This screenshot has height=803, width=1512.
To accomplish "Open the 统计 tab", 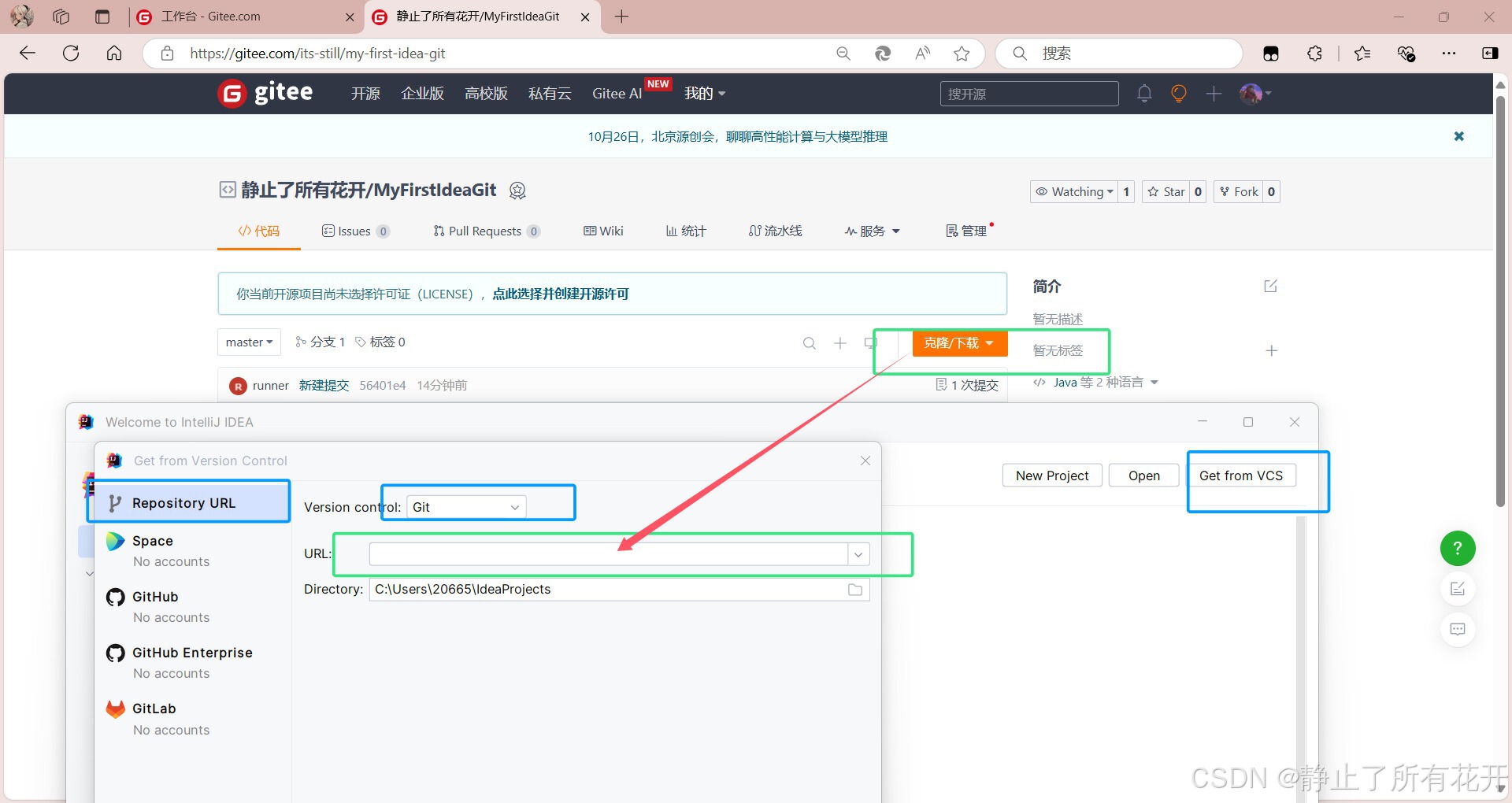I will click(x=686, y=231).
